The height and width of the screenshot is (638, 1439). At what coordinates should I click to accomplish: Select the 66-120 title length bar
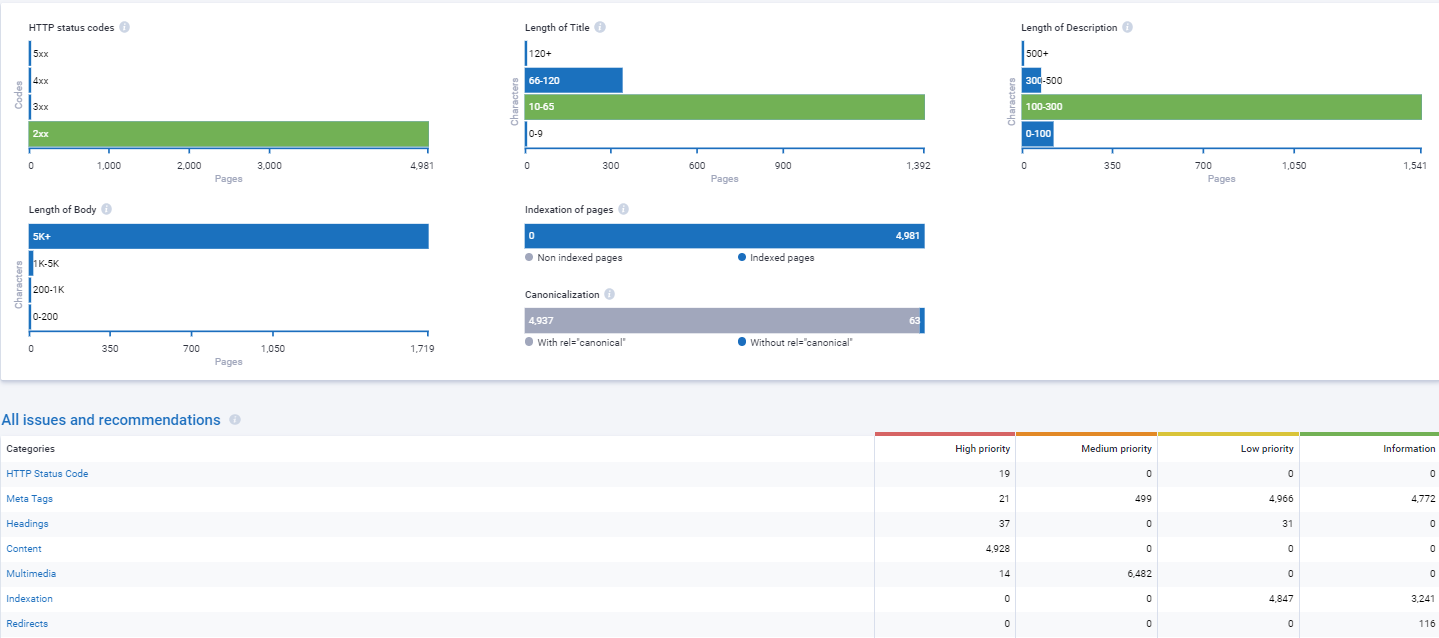click(x=574, y=80)
